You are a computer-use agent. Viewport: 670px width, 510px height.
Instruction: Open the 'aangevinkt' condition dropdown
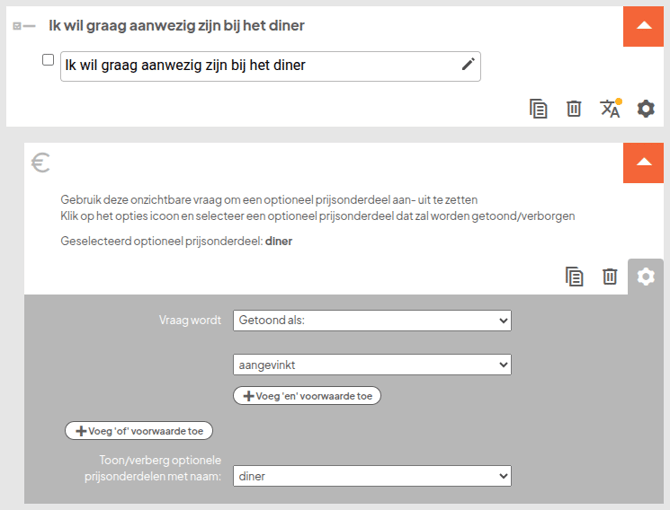[371, 365]
